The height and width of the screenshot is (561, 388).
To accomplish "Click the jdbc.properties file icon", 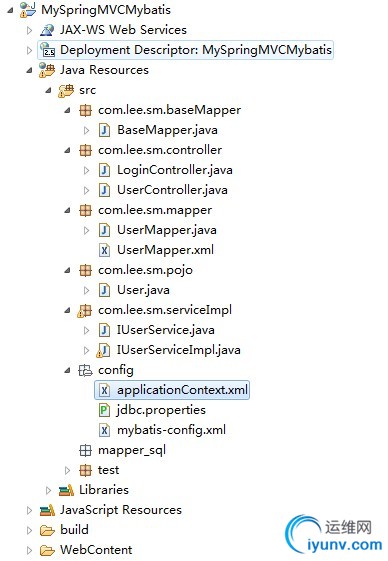I will point(104,410).
